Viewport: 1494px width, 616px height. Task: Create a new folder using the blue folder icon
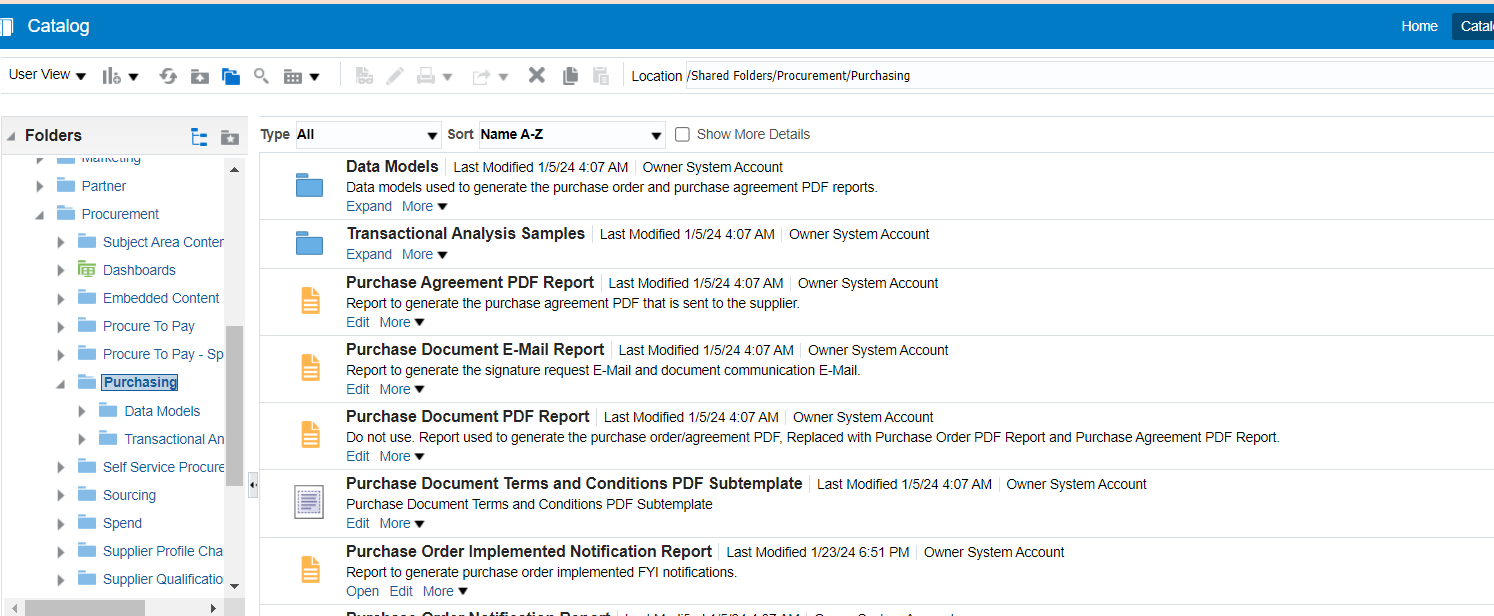point(231,75)
